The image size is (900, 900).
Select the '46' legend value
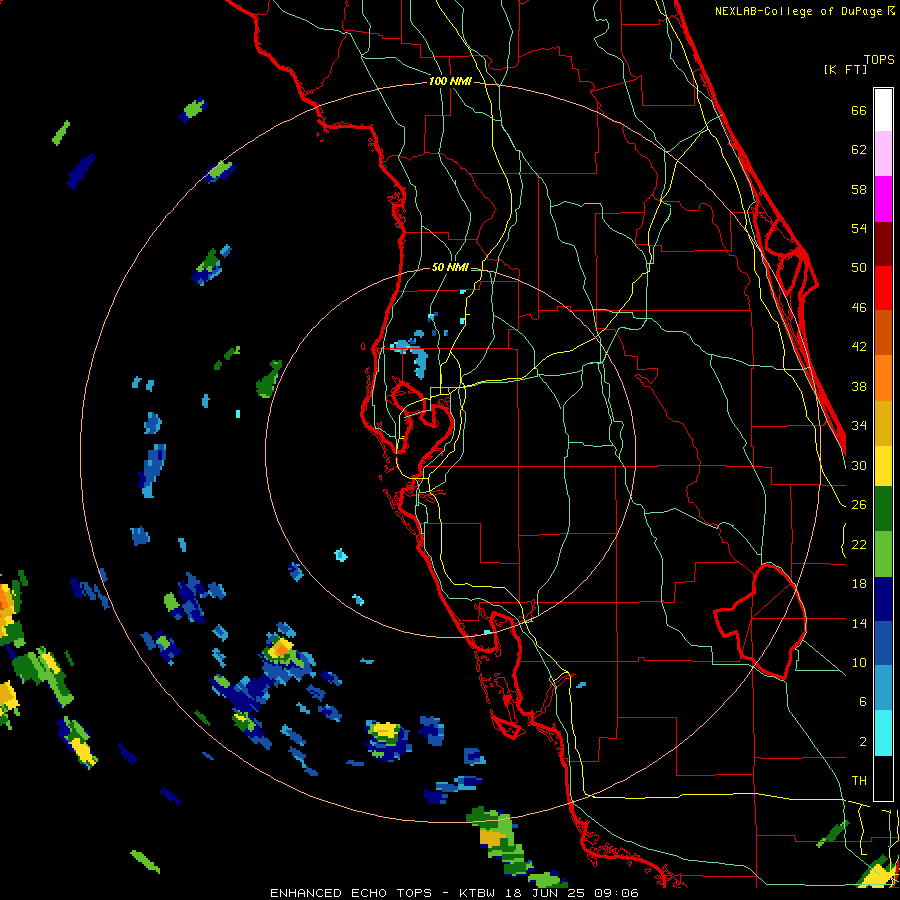[859, 308]
